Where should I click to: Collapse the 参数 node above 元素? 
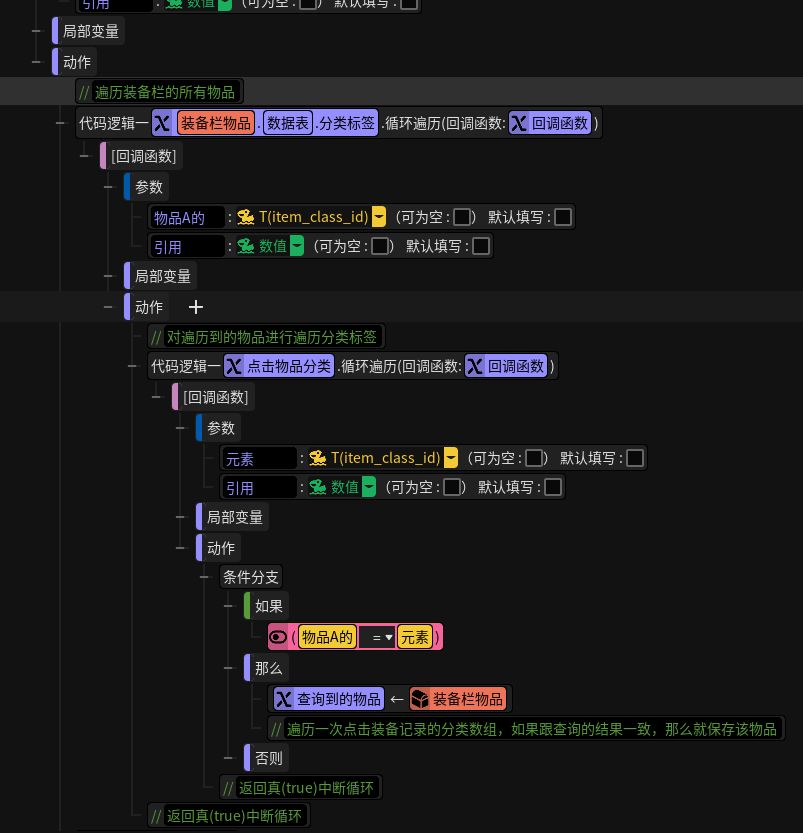click(x=181, y=428)
